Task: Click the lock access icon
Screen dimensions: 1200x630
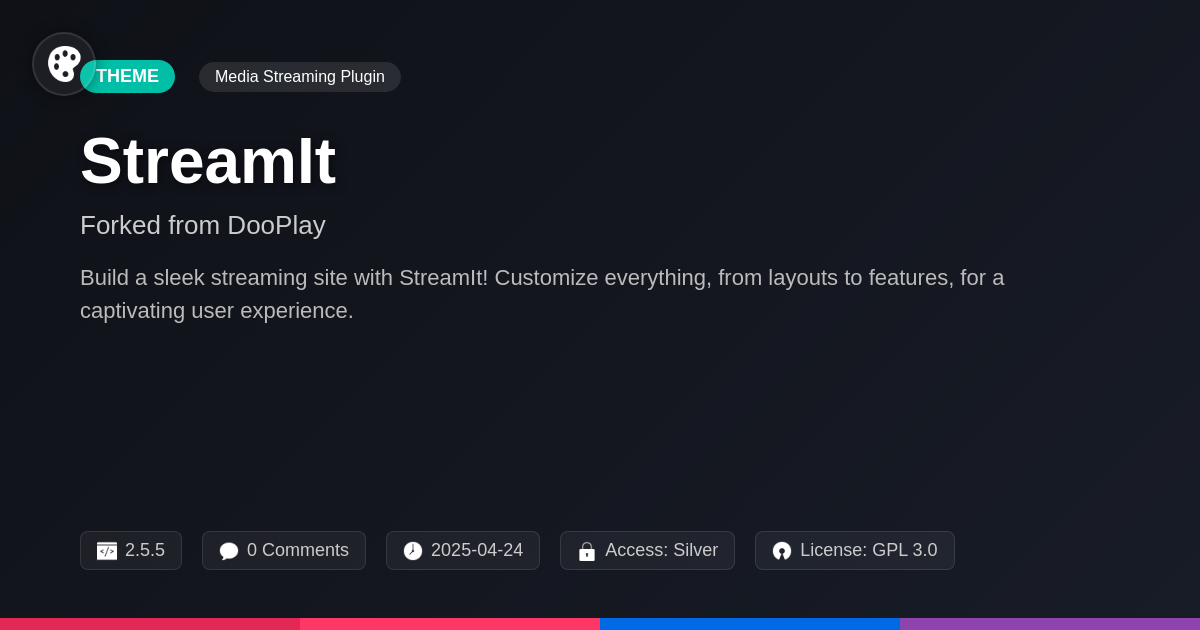Action: [587, 551]
